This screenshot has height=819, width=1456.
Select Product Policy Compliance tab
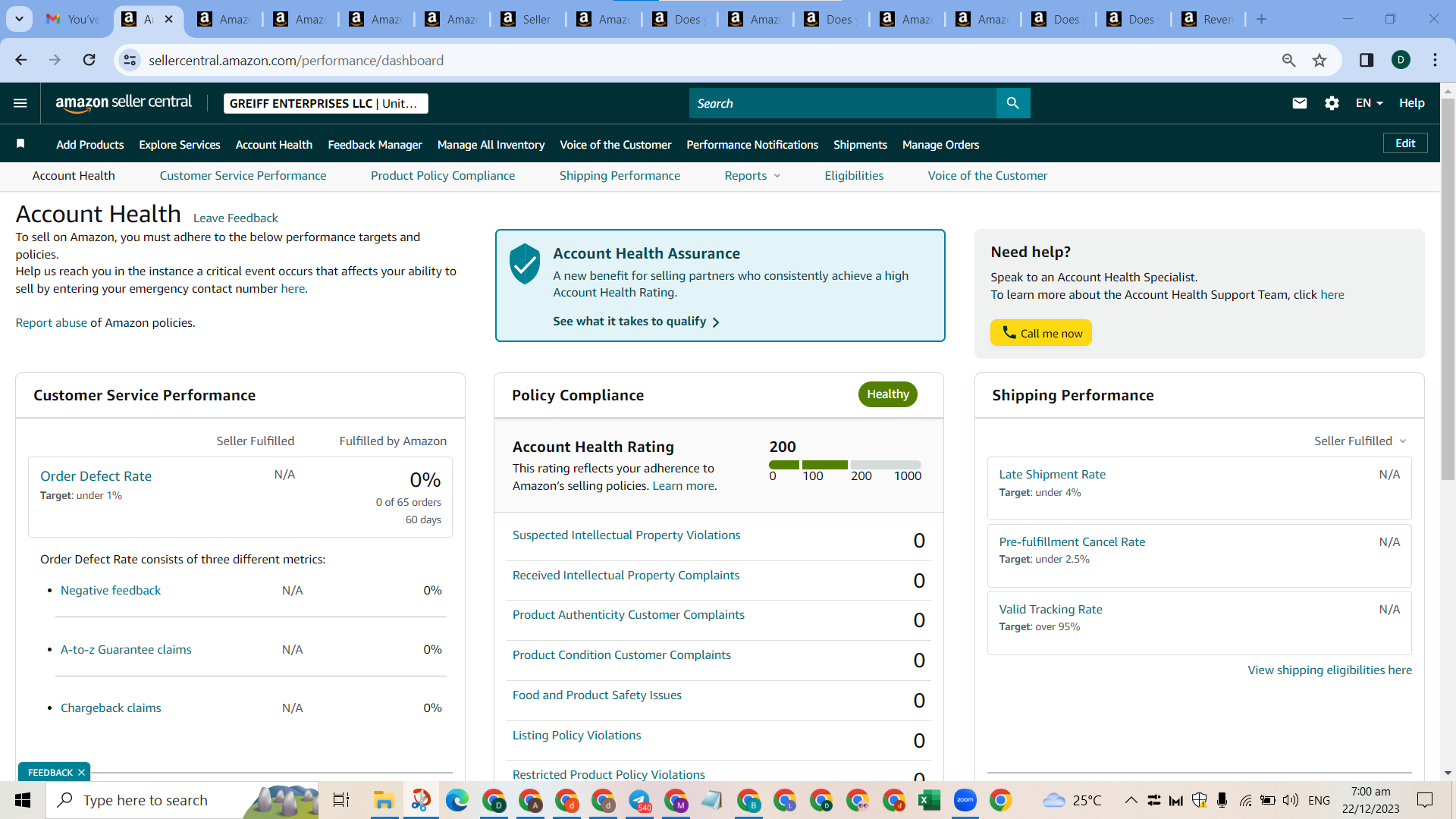click(443, 175)
